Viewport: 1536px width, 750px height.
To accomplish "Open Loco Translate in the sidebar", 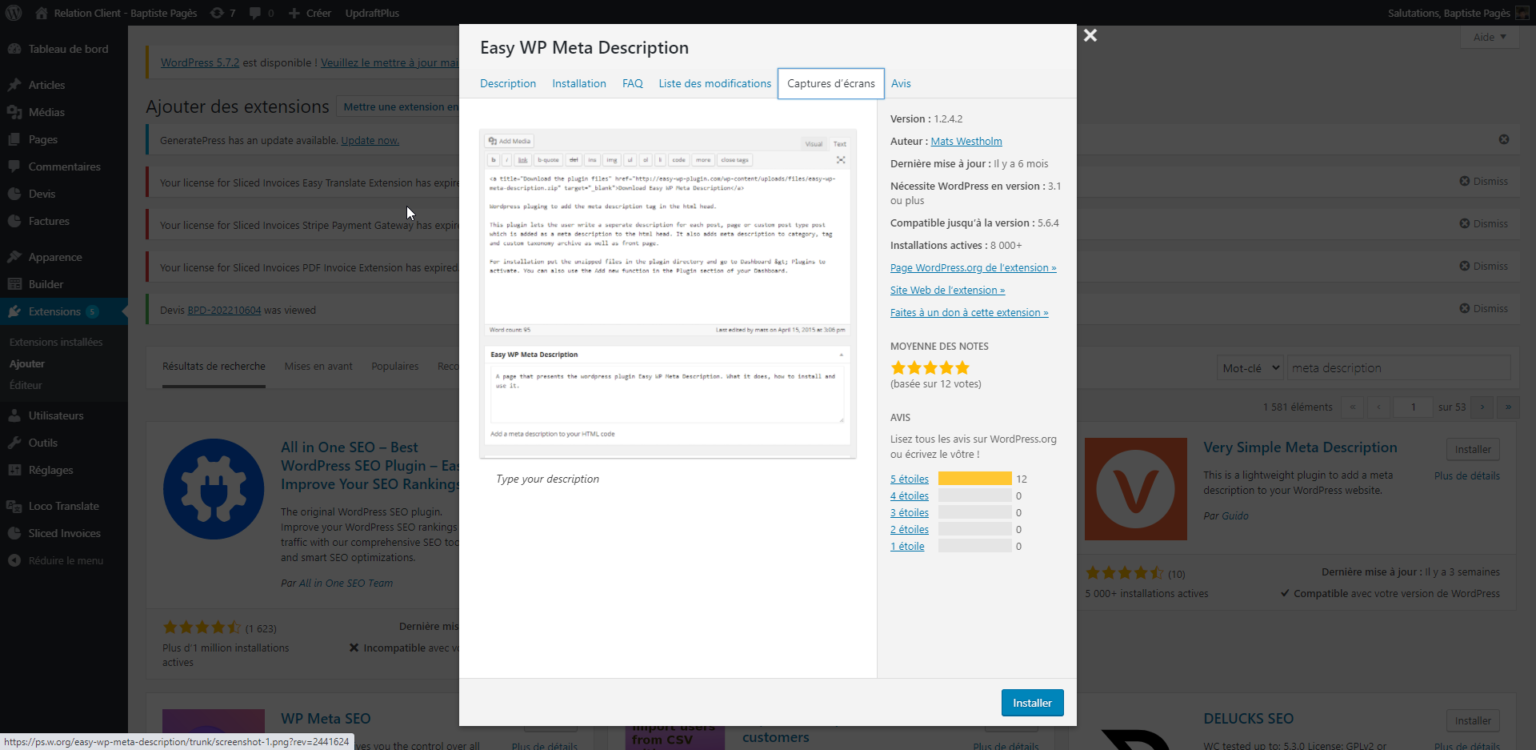I will tap(64, 506).
